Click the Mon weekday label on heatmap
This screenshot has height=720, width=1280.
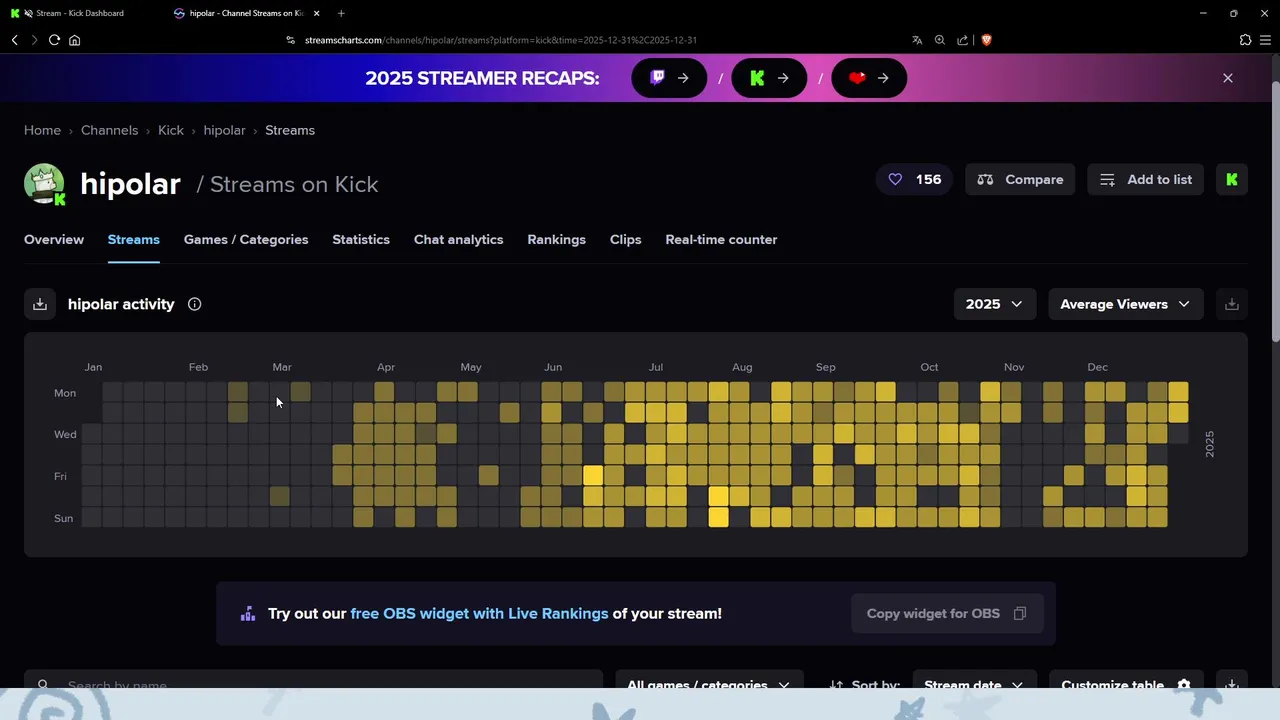pyautogui.click(x=65, y=393)
